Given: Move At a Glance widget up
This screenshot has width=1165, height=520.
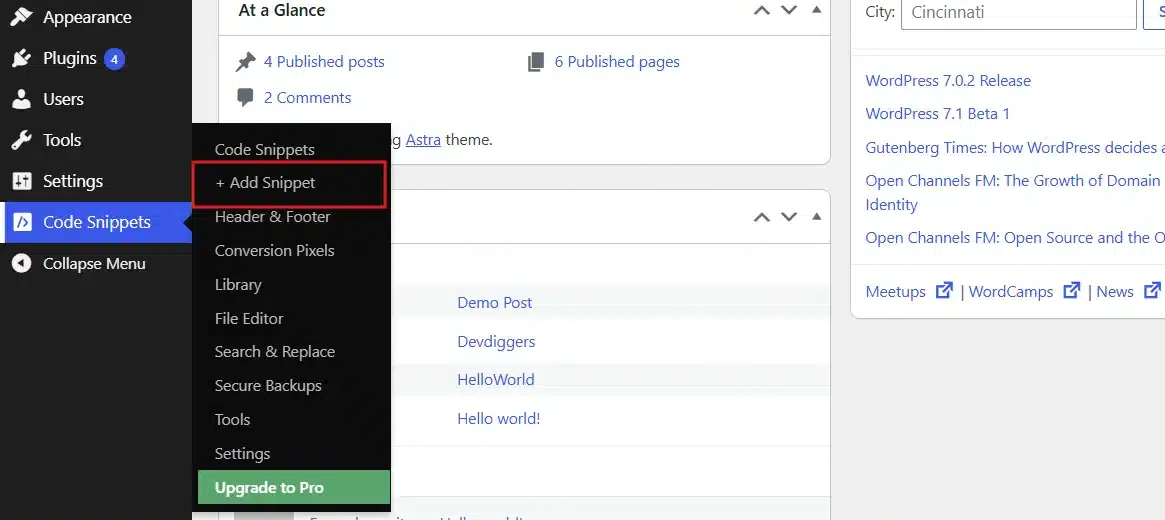Looking at the screenshot, I should click(x=762, y=10).
